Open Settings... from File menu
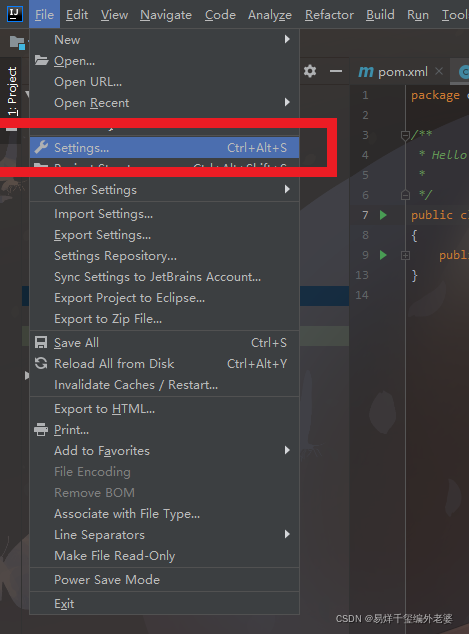469x634 pixels. (165, 148)
